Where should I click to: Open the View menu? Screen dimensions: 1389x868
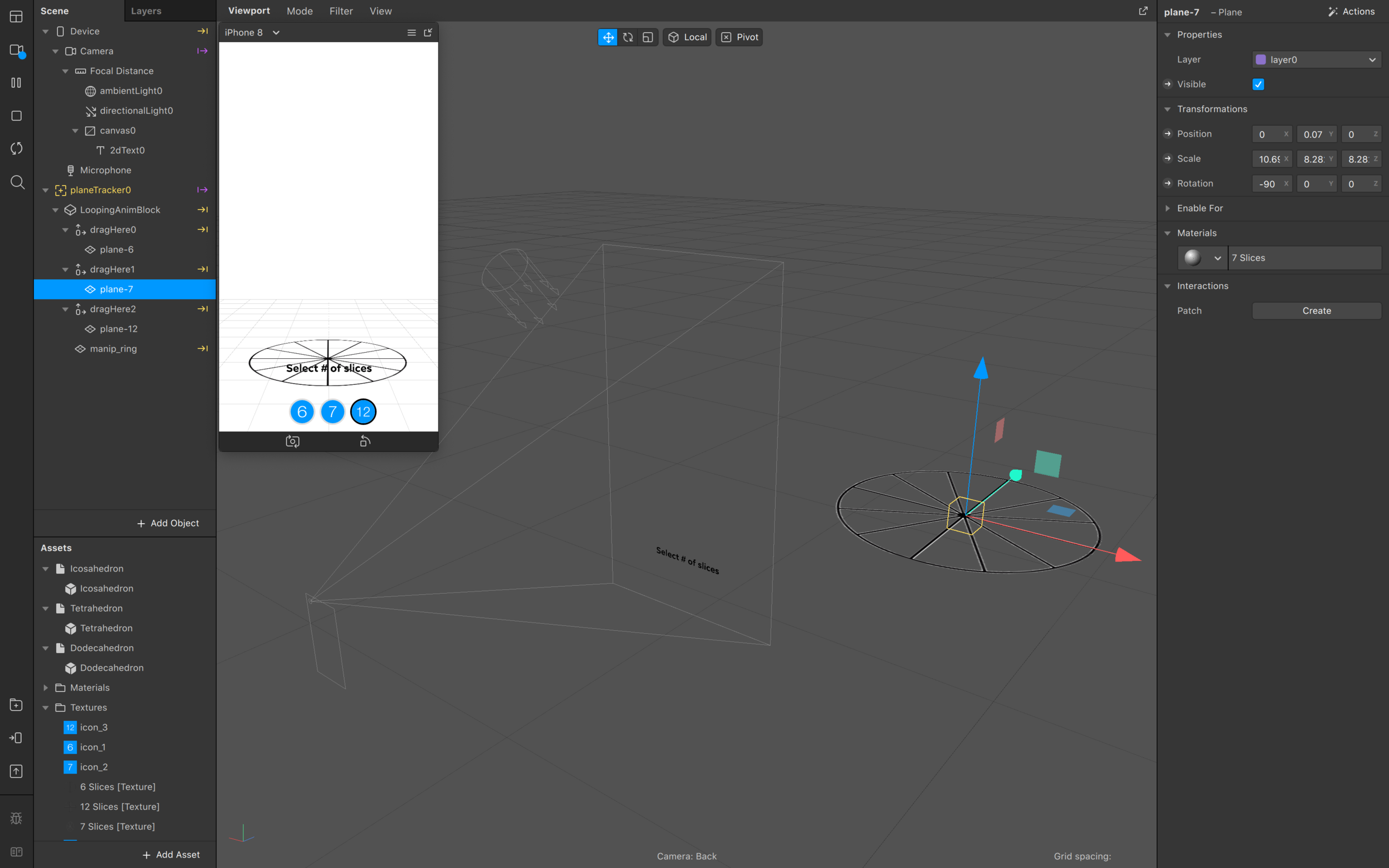pos(381,11)
